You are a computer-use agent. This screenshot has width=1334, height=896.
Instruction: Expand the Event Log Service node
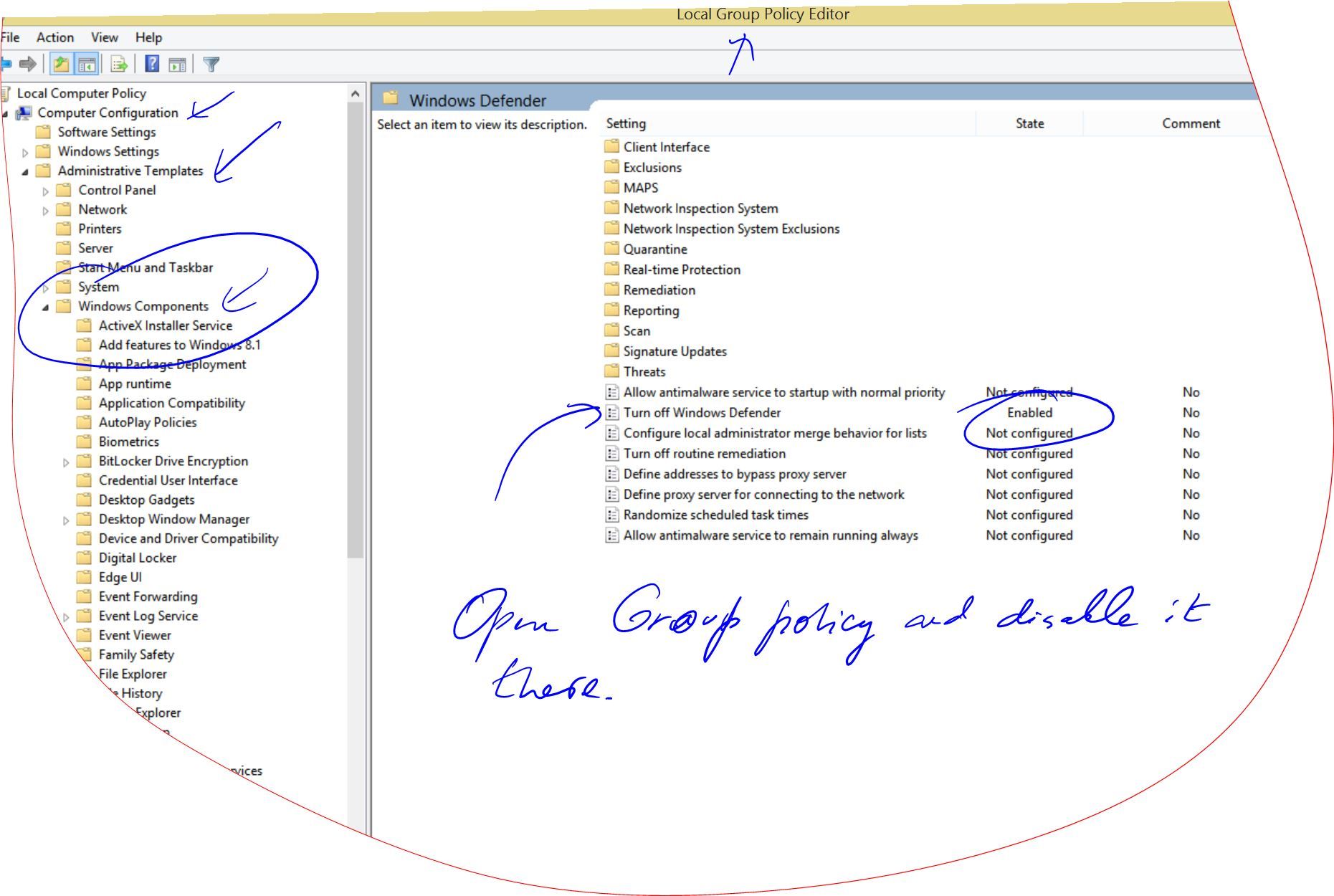click(66, 616)
